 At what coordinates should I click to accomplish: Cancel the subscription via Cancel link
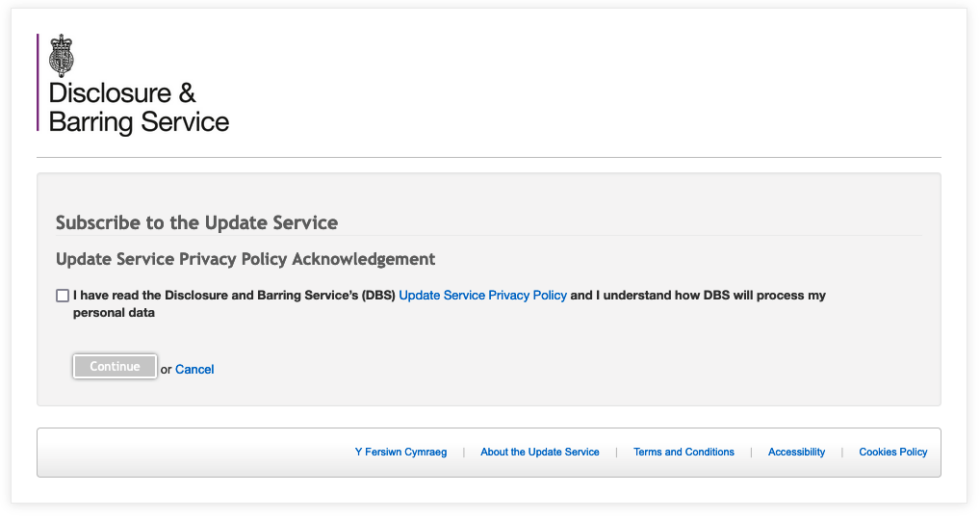[x=194, y=369]
